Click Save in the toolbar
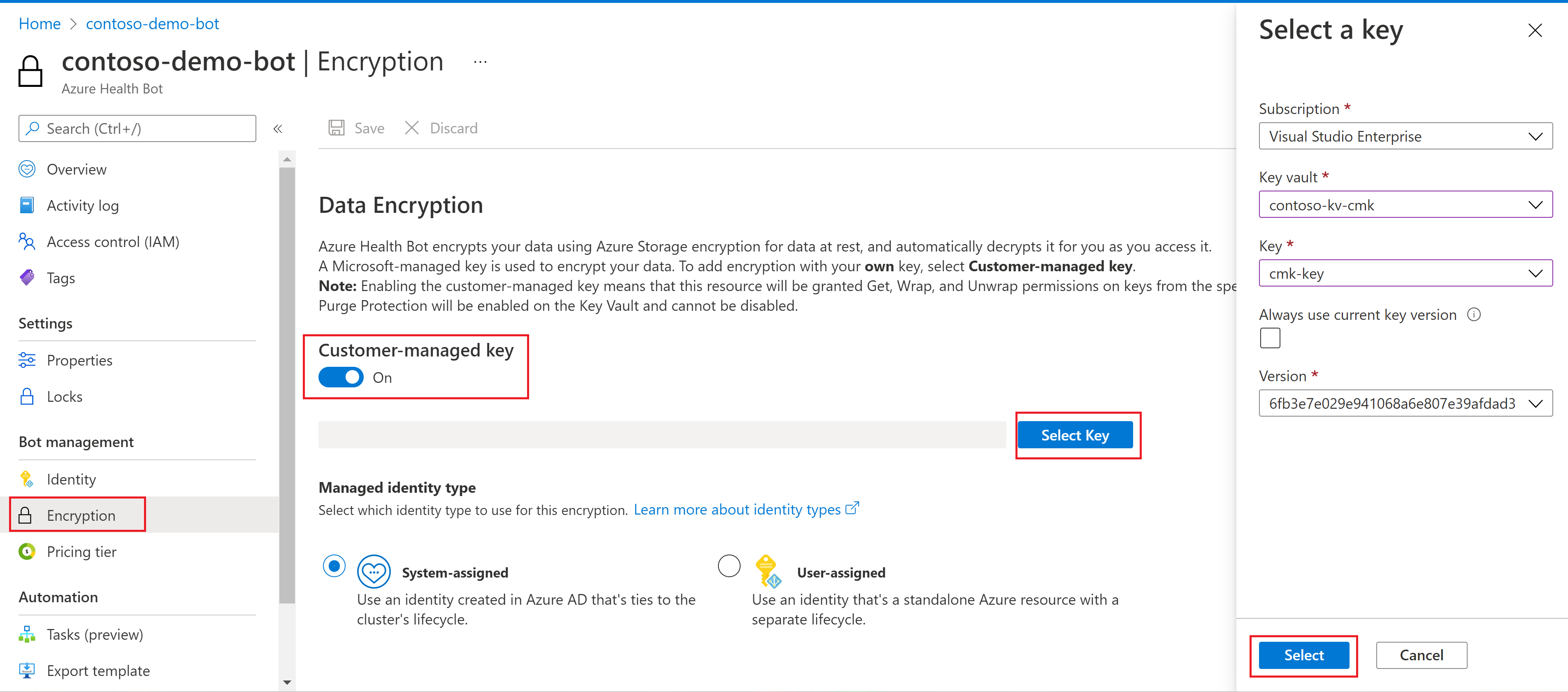 click(357, 128)
